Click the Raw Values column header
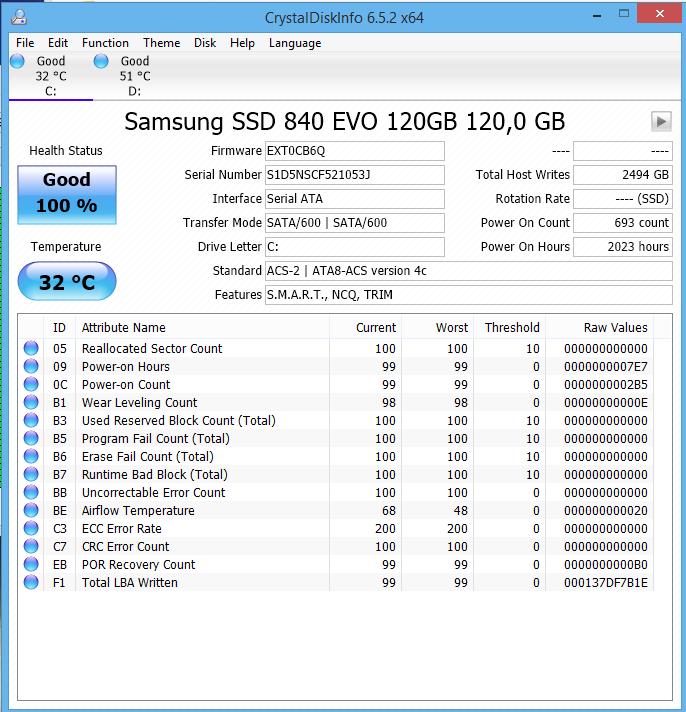This screenshot has height=712, width=686. (x=615, y=327)
